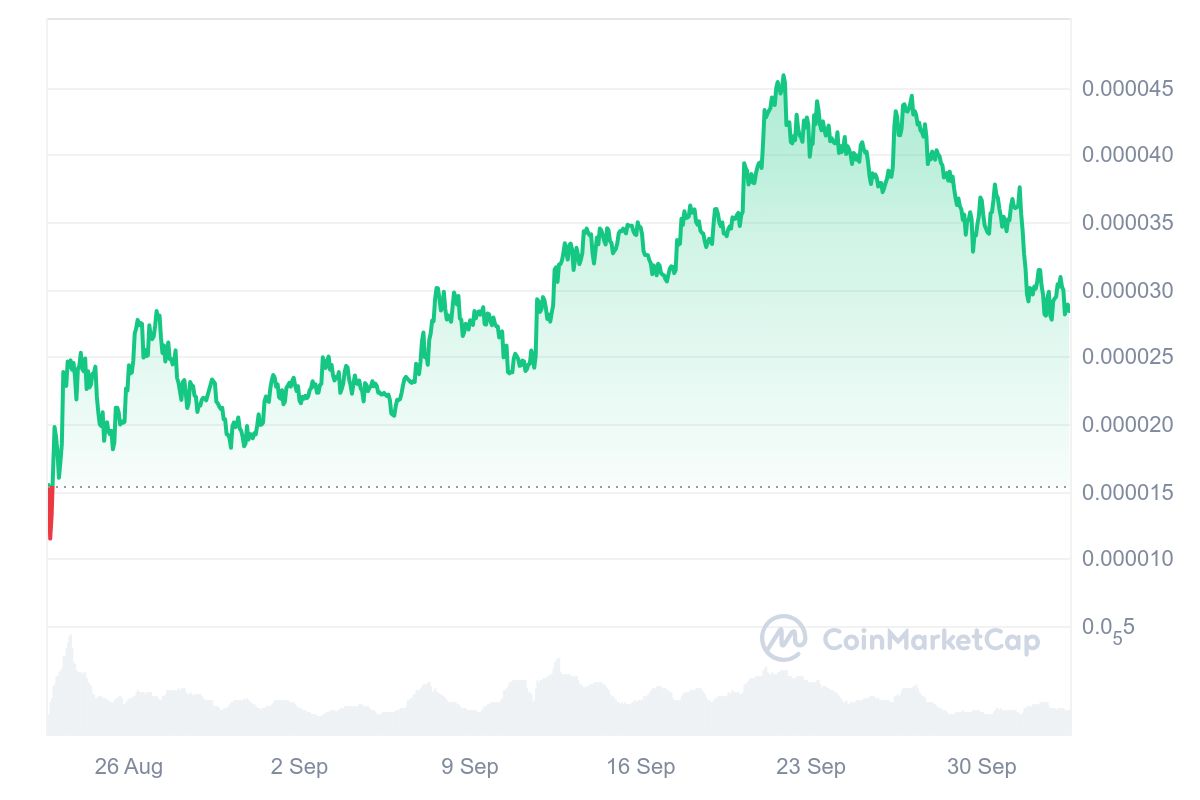Click the 26 Aug date label
1200x800 pixels.
tap(129, 767)
